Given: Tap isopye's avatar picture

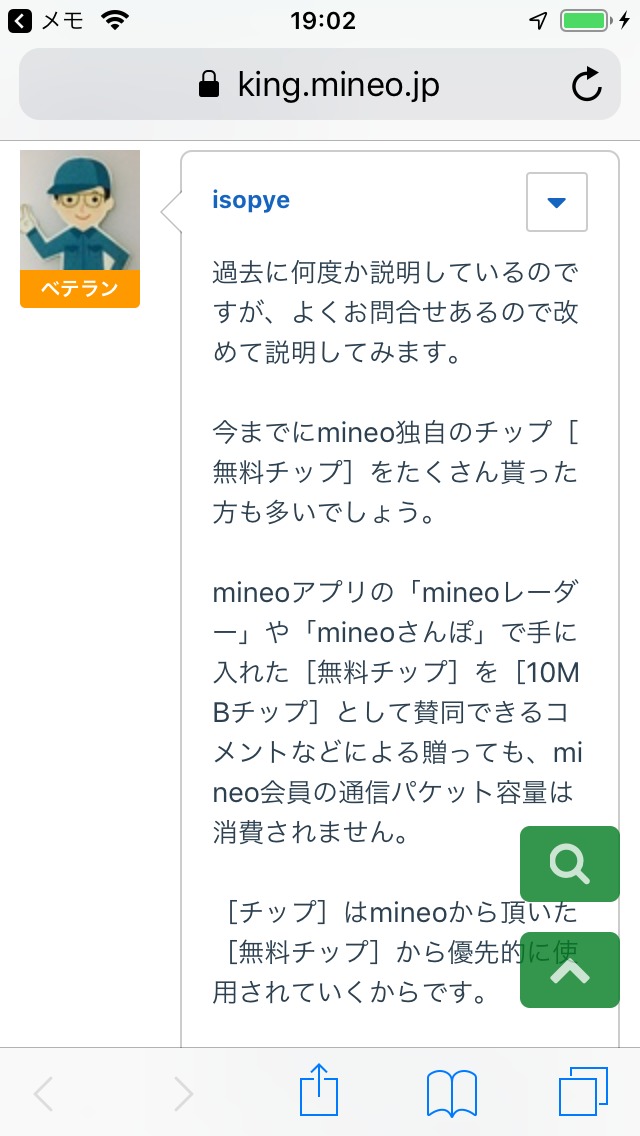Looking at the screenshot, I should click(x=80, y=210).
